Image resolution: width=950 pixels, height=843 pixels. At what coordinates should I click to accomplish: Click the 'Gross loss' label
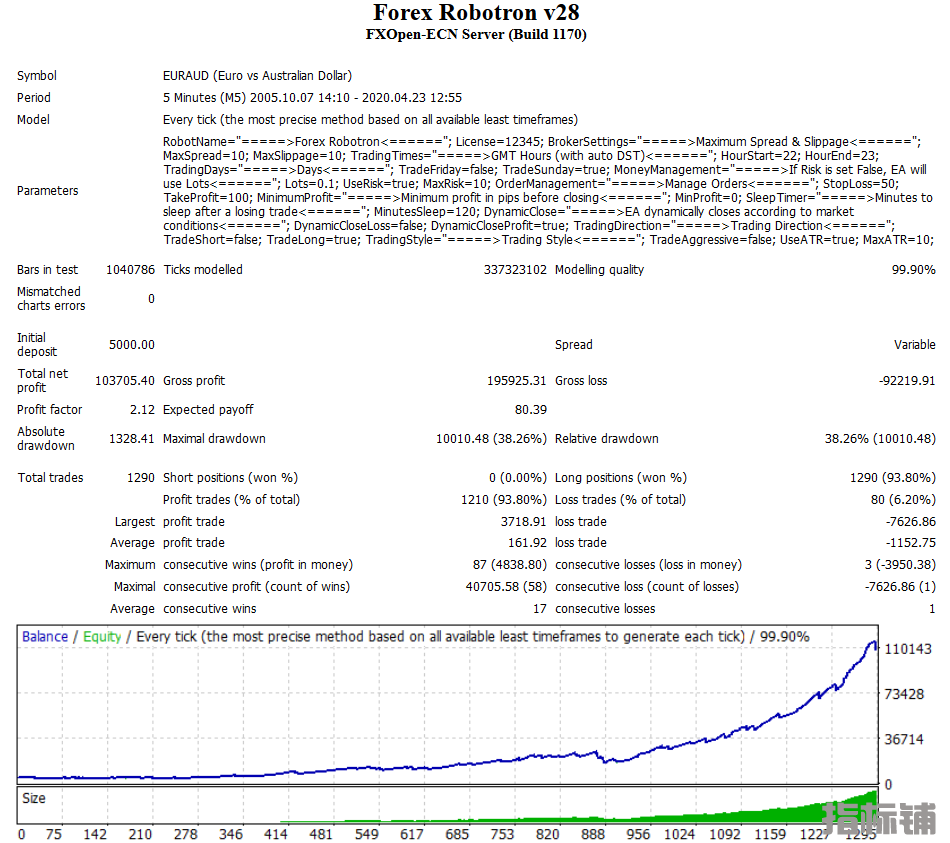[x=581, y=381]
